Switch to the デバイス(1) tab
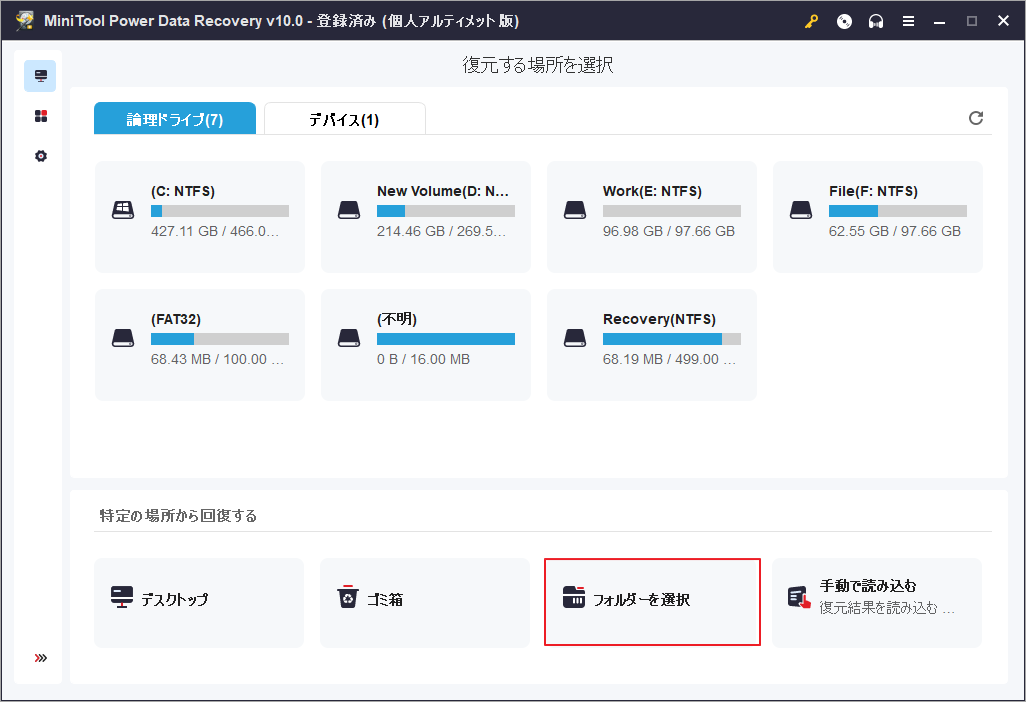Image resolution: width=1026 pixels, height=702 pixels. 344,119
